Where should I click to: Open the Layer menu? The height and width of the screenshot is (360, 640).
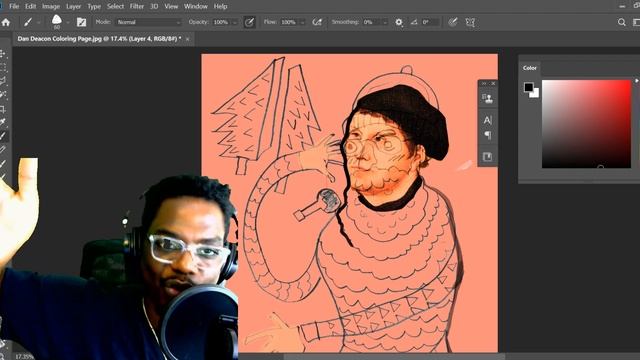[x=73, y=7]
